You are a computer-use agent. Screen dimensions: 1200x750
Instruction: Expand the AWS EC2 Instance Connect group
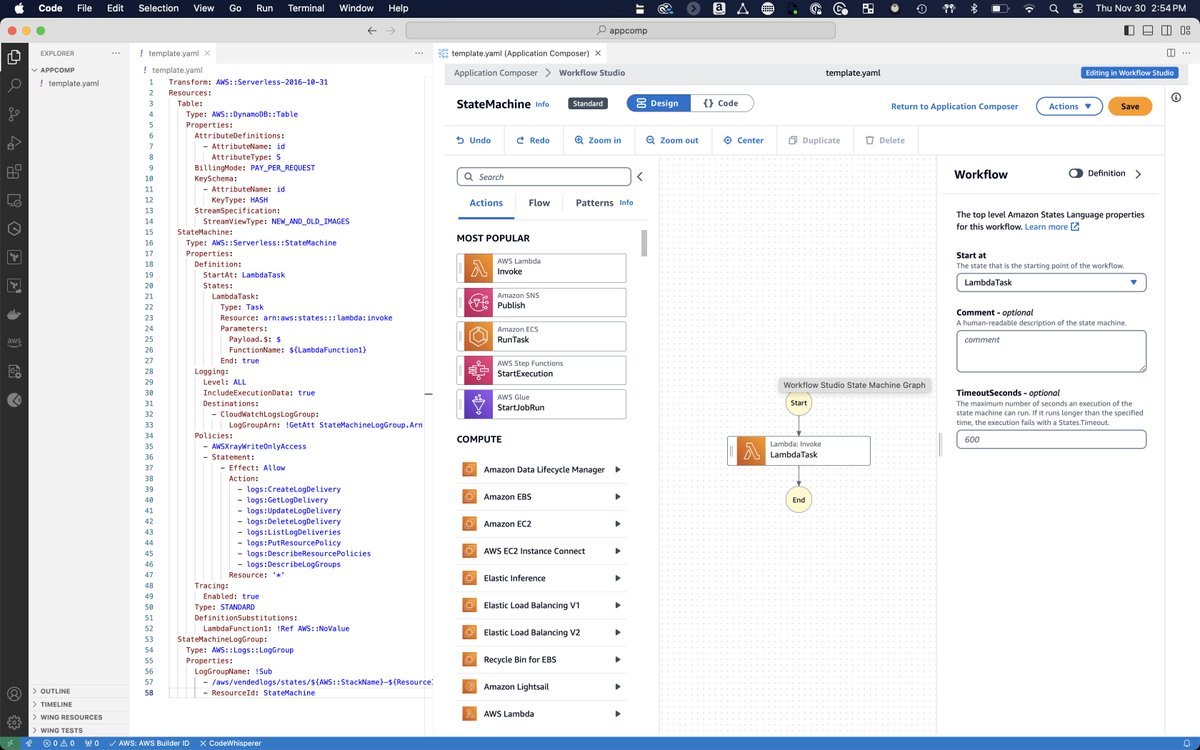(617, 550)
